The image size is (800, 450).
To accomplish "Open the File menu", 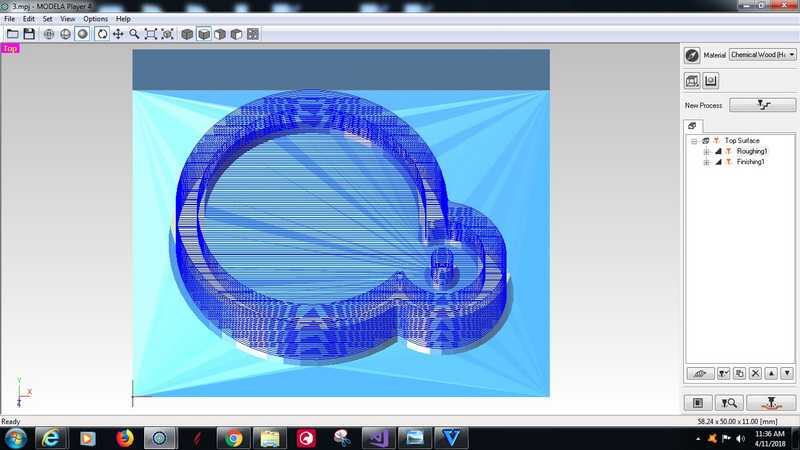I will click(x=10, y=19).
